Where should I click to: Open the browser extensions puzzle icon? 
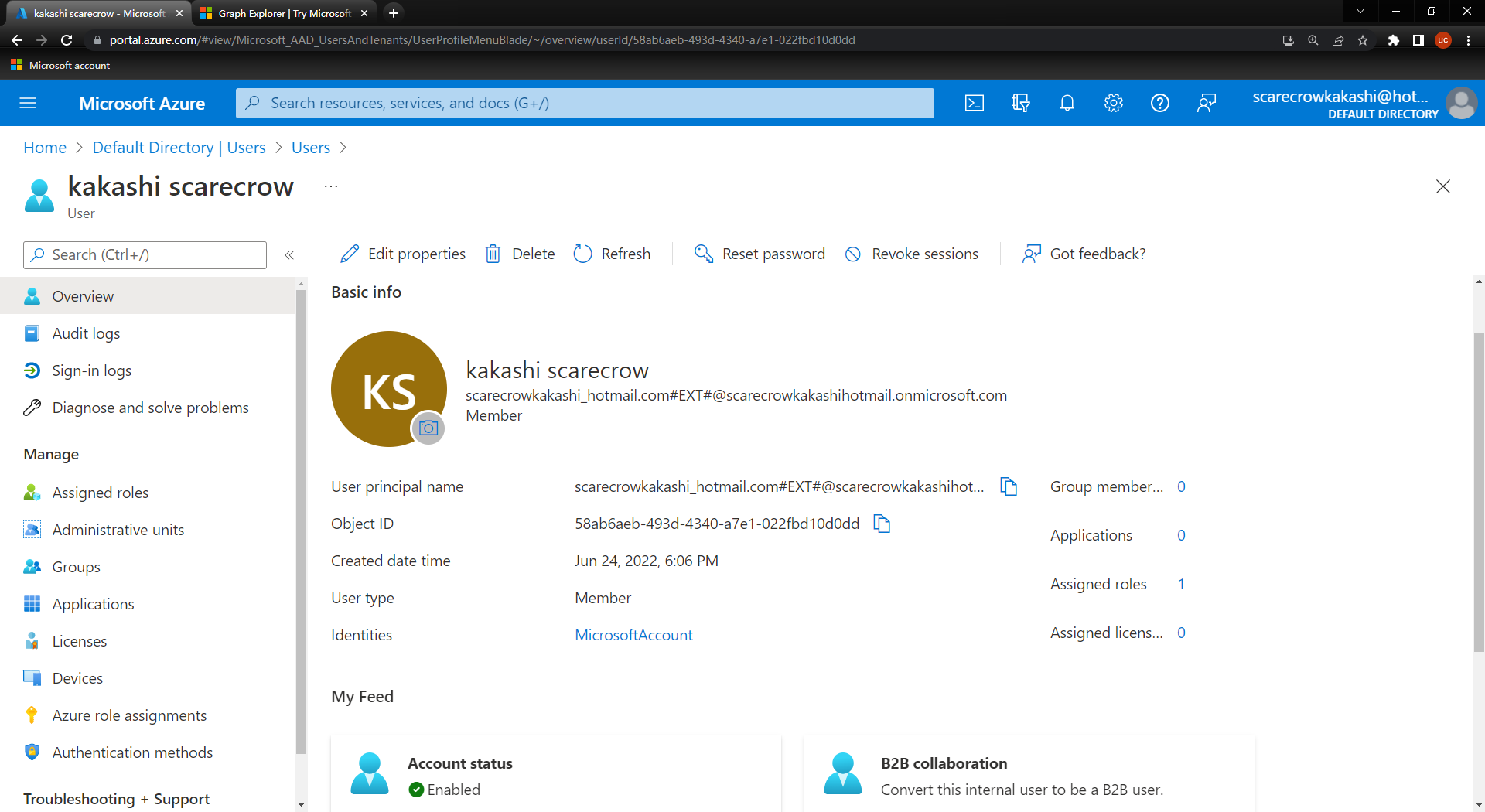coord(1393,40)
